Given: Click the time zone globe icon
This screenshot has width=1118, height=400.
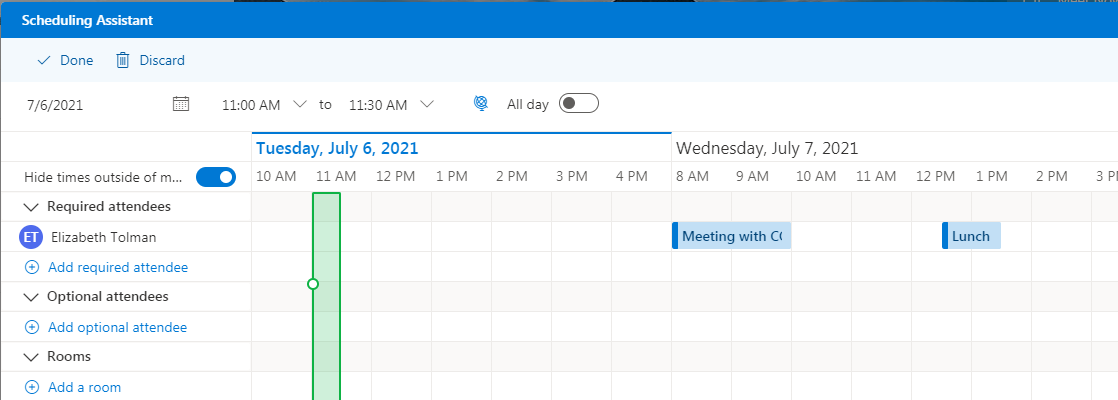Looking at the screenshot, I should tap(481, 104).
